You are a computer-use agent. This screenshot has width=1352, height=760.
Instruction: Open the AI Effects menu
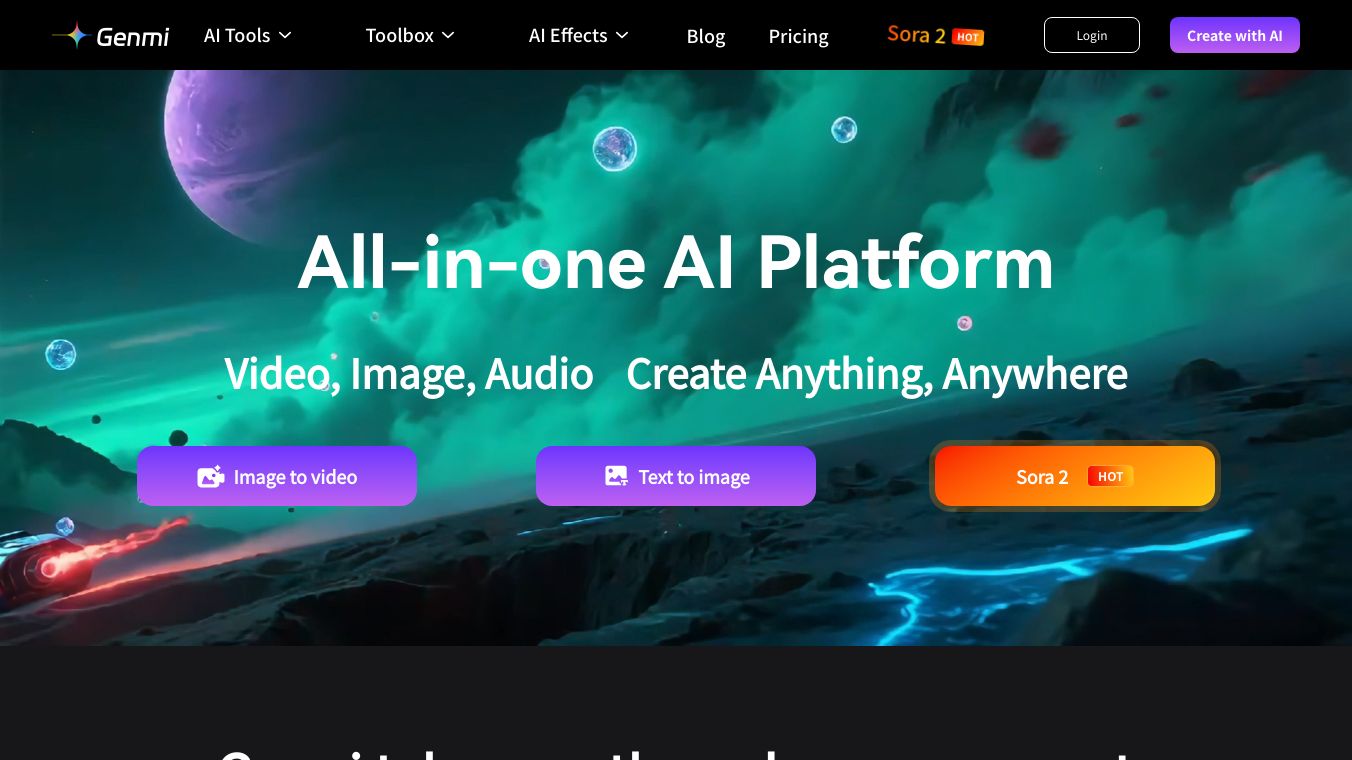pos(579,35)
